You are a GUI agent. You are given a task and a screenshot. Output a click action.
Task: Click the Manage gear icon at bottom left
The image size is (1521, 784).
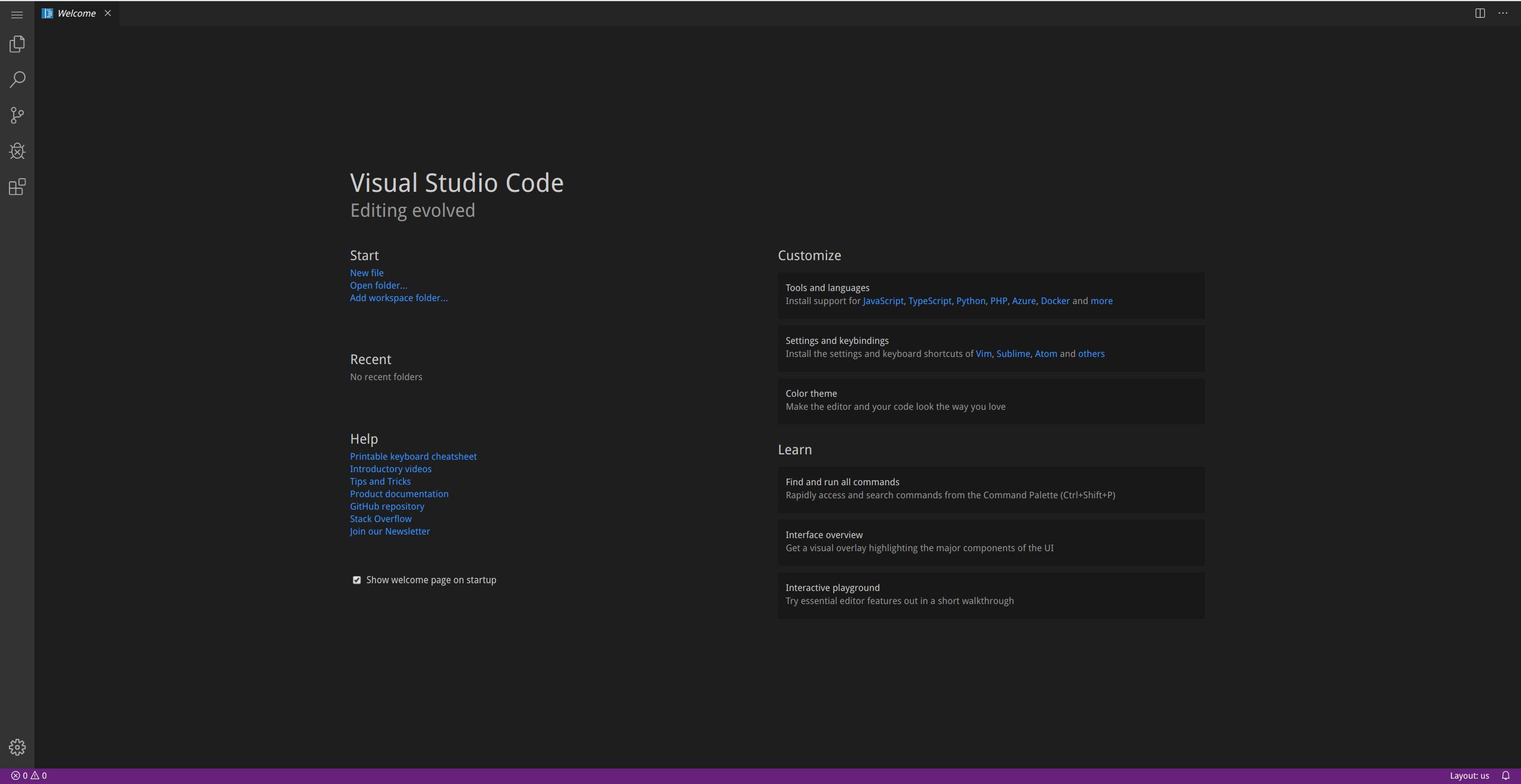click(17, 747)
